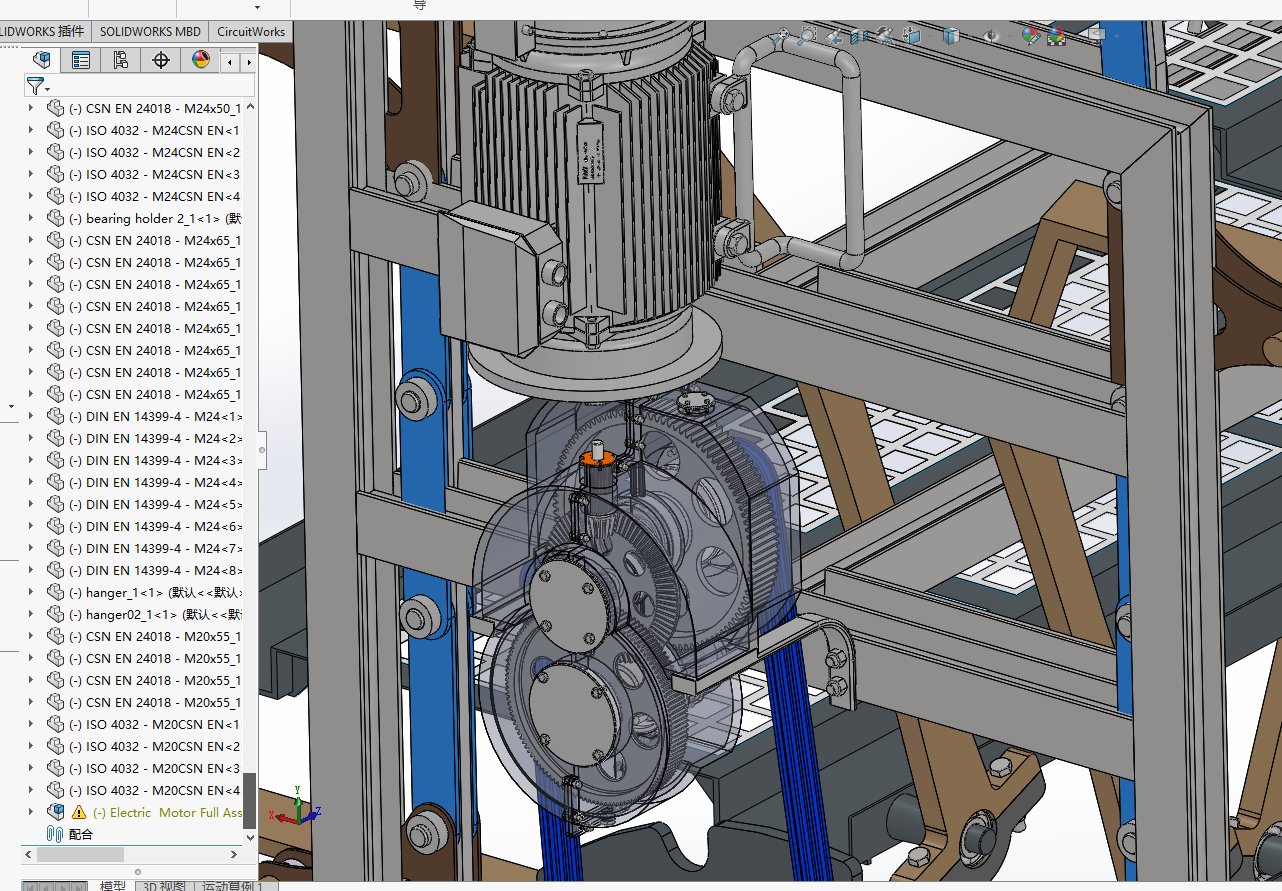This screenshot has width=1282, height=891.
Task: Select the 配合 mates folder
Action: 80,834
